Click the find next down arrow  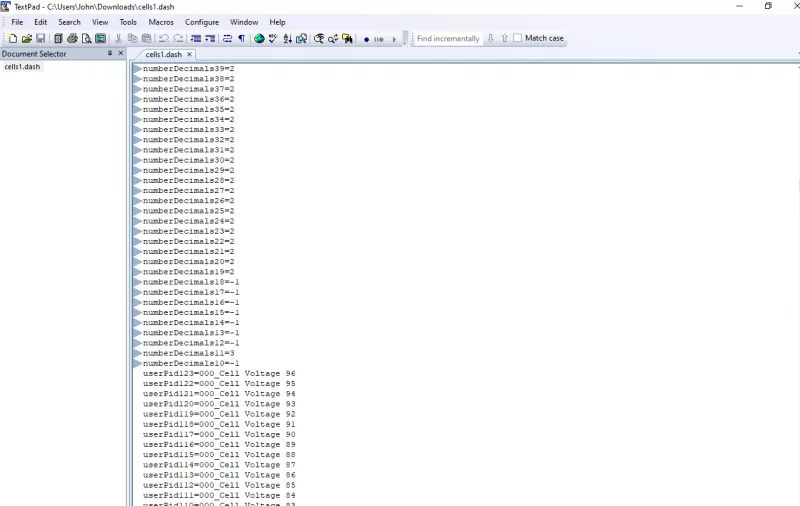pyautogui.click(x=490, y=38)
